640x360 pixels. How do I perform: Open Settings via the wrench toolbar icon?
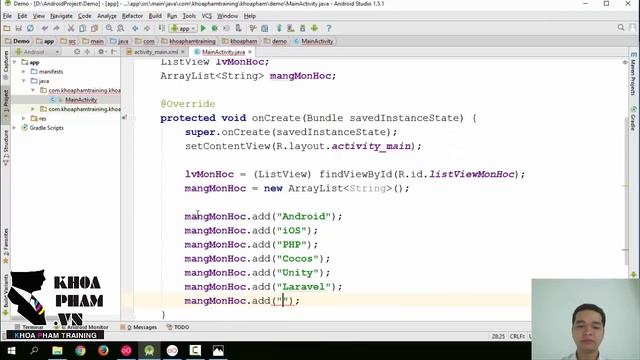pyautogui.click(x=253, y=28)
